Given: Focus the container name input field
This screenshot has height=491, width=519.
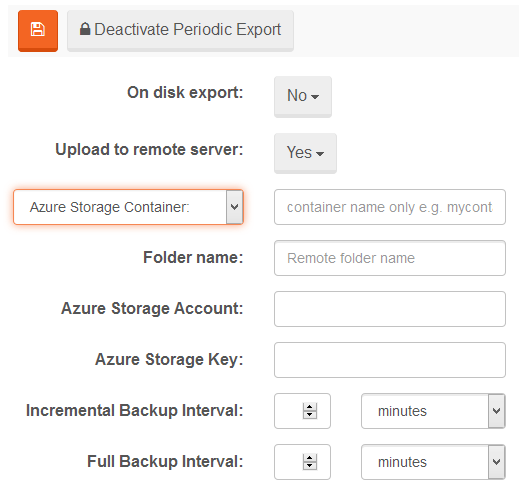Looking at the screenshot, I should pyautogui.click(x=390, y=207).
